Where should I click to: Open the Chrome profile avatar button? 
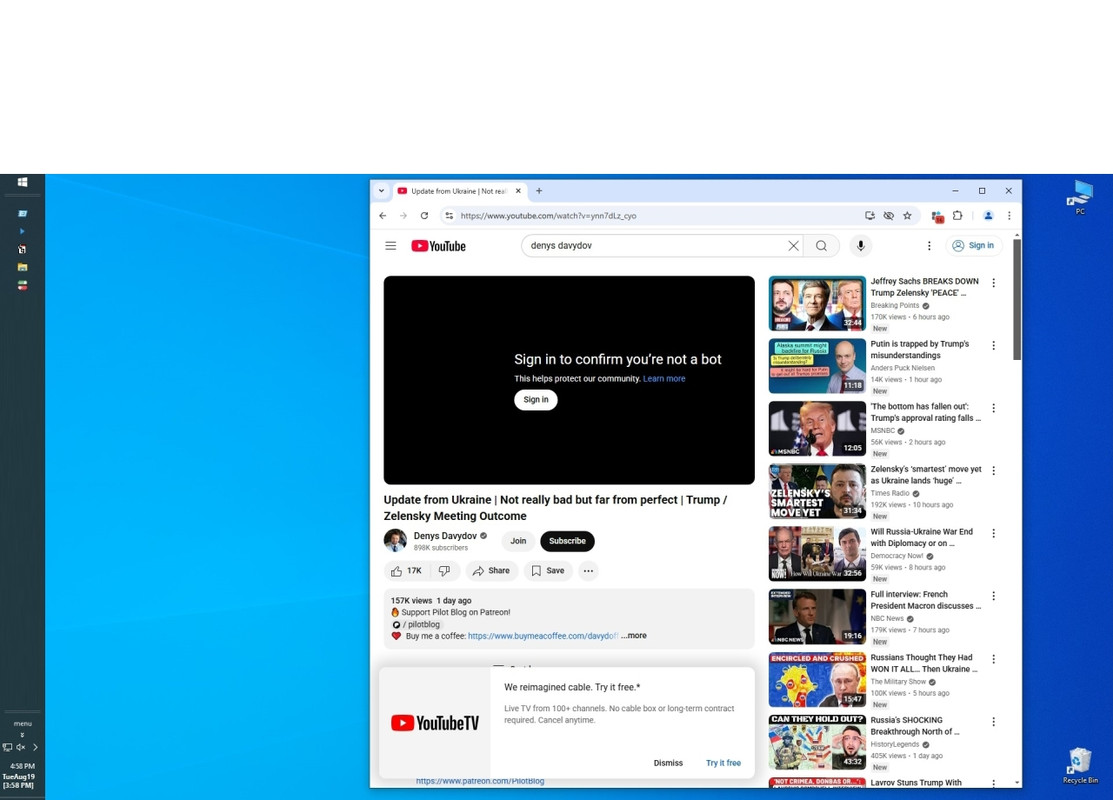click(987, 216)
